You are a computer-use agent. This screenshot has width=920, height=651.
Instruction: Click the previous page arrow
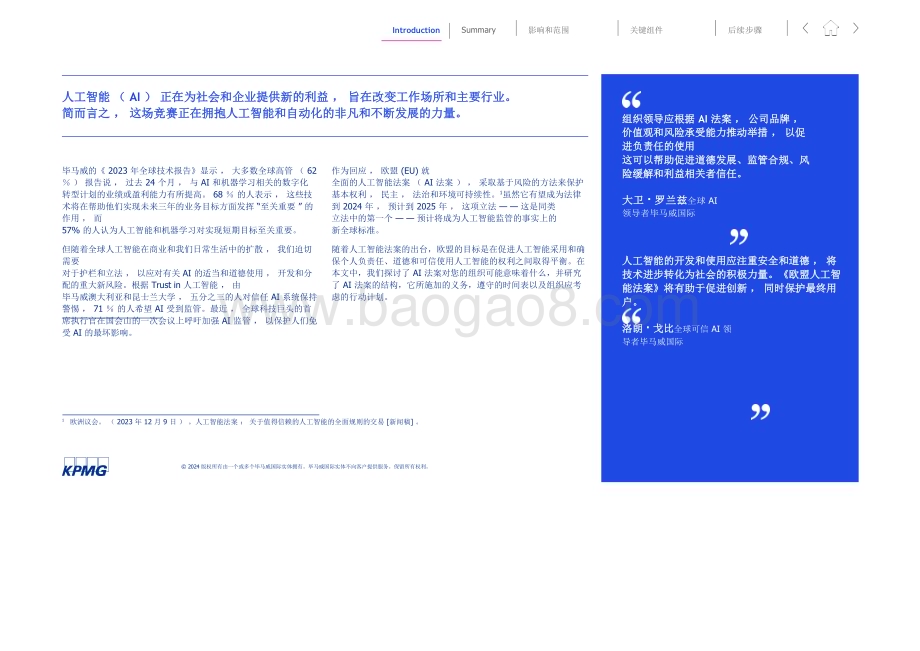[x=806, y=28]
